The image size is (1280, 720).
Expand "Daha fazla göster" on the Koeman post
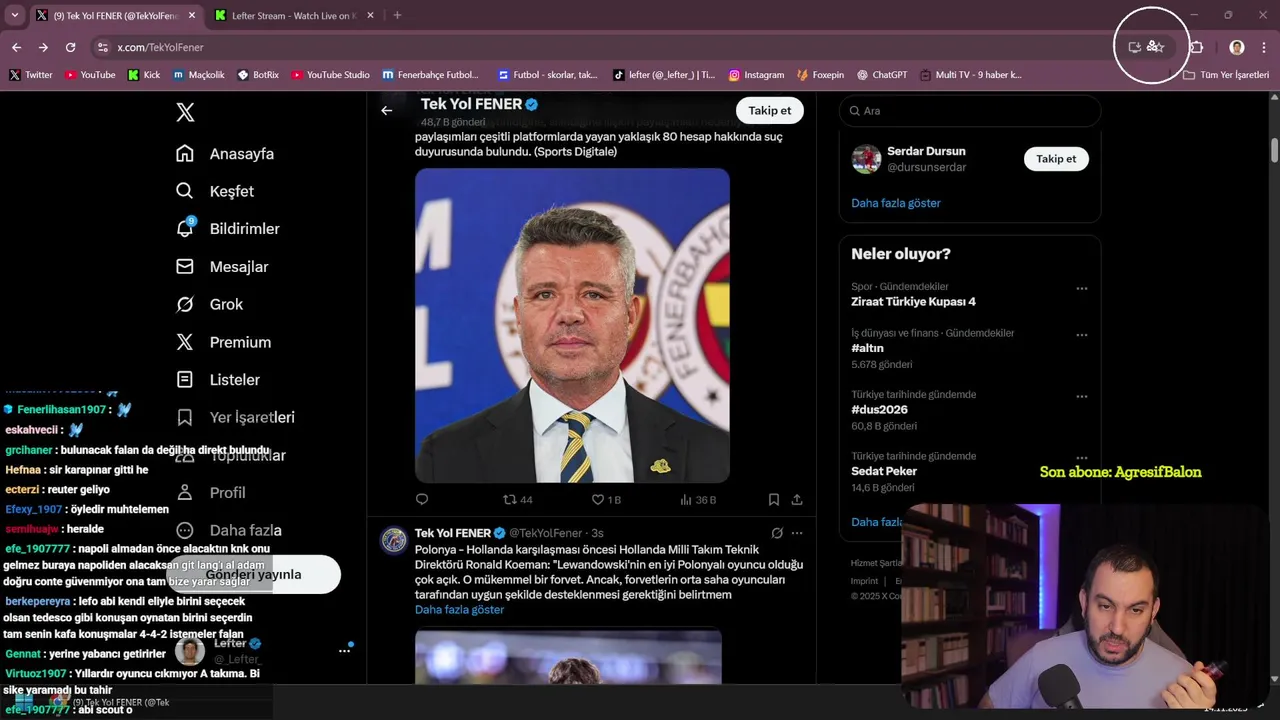459,610
